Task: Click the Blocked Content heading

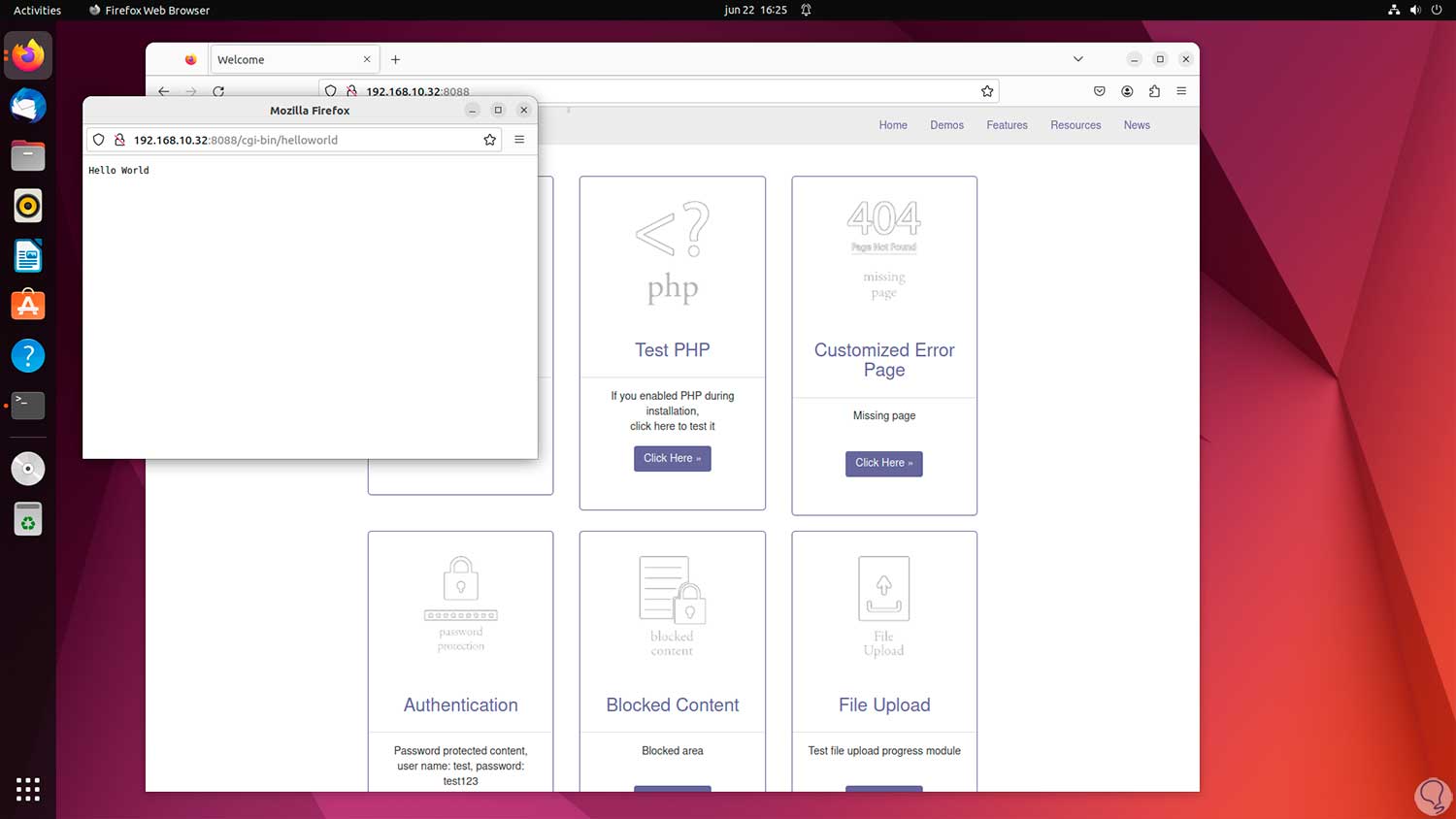Action: (673, 704)
